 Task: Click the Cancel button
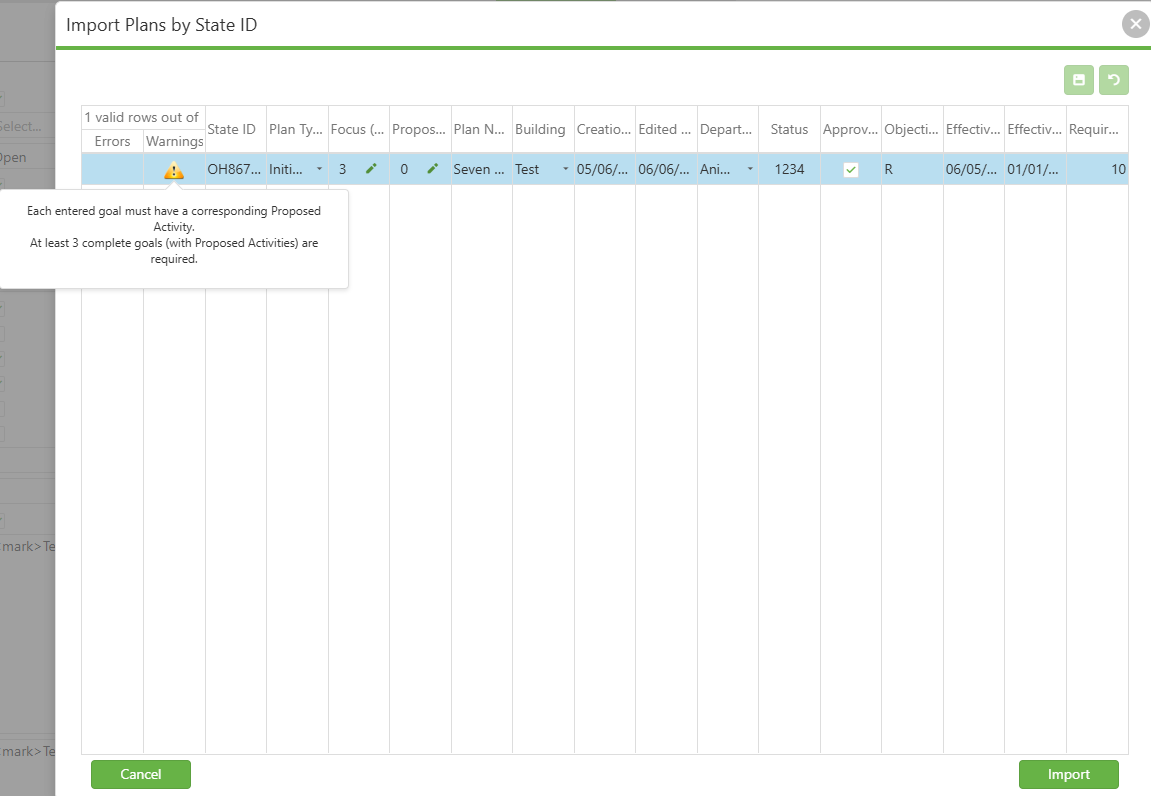point(141,774)
